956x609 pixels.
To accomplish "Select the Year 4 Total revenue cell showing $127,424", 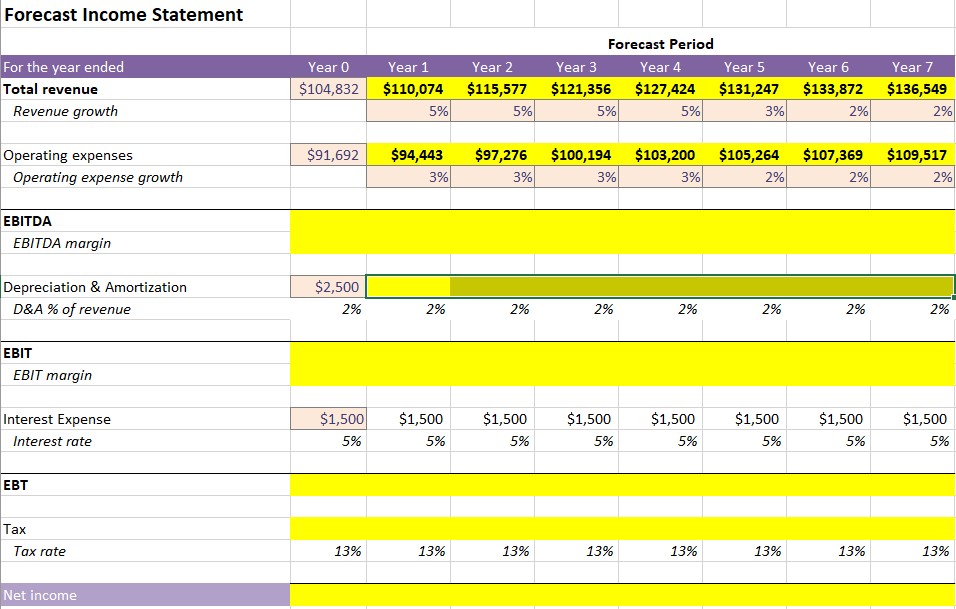I will click(x=661, y=88).
